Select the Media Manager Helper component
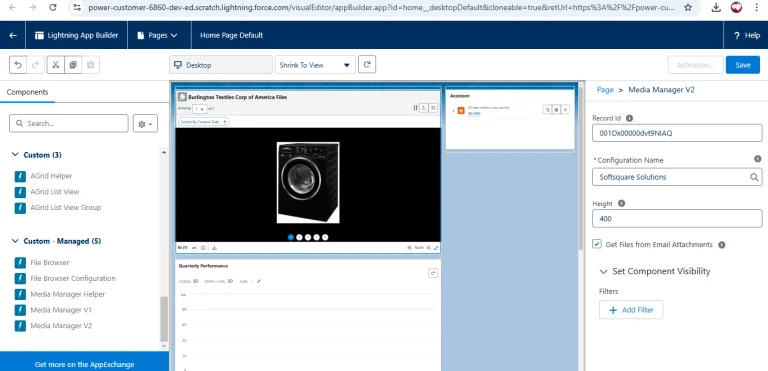The height and width of the screenshot is (371, 768). tap(68, 294)
